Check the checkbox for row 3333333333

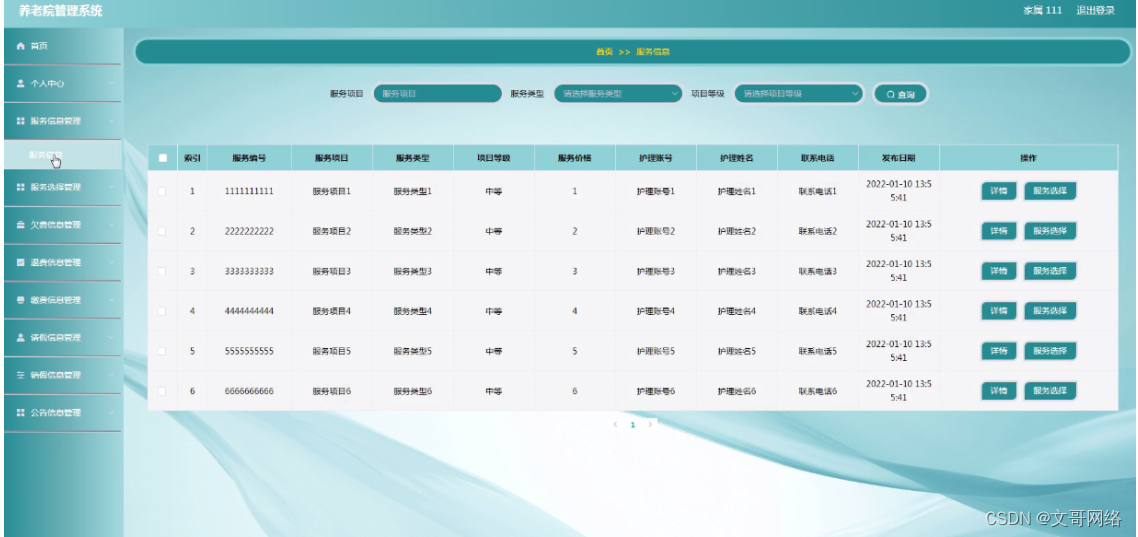pos(162,271)
